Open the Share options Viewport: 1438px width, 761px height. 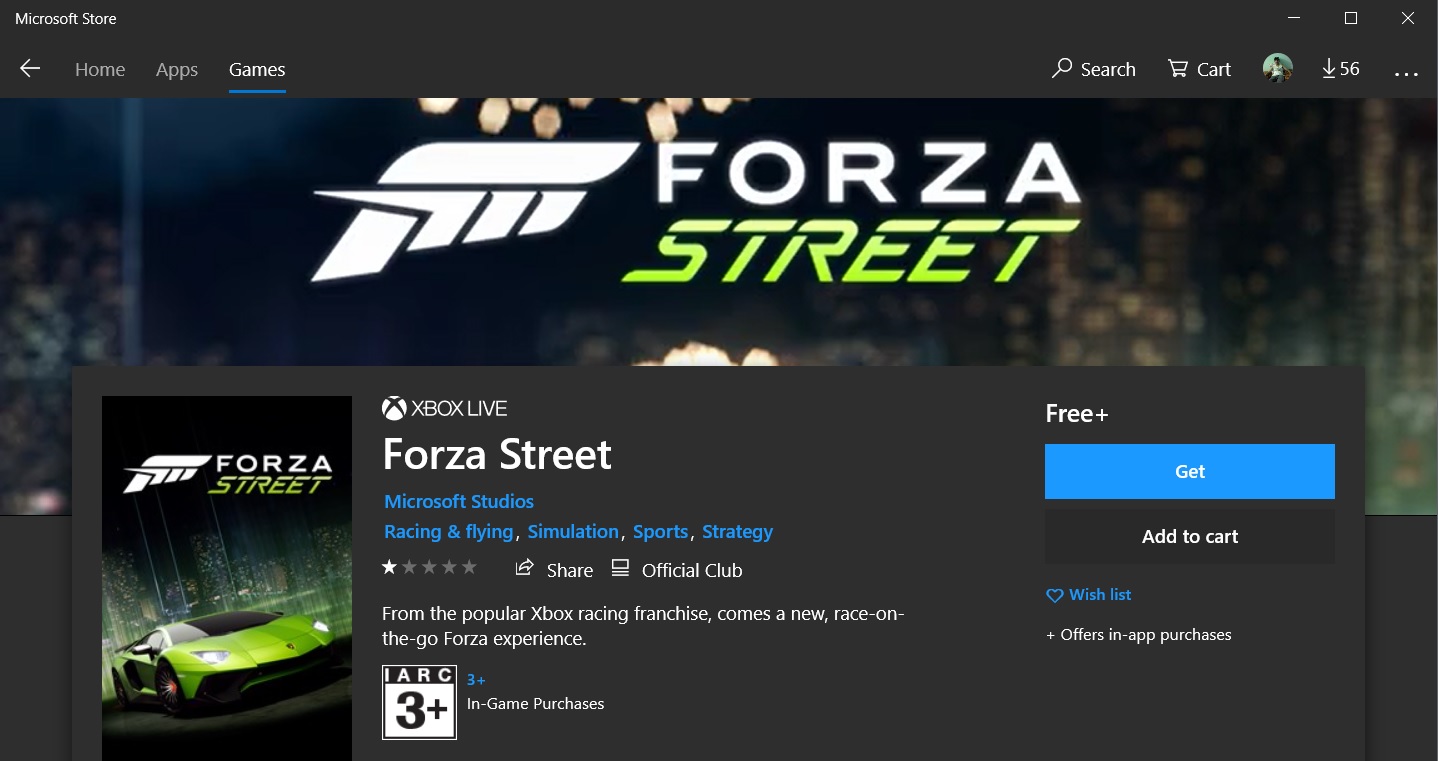(x=553, y=569)
